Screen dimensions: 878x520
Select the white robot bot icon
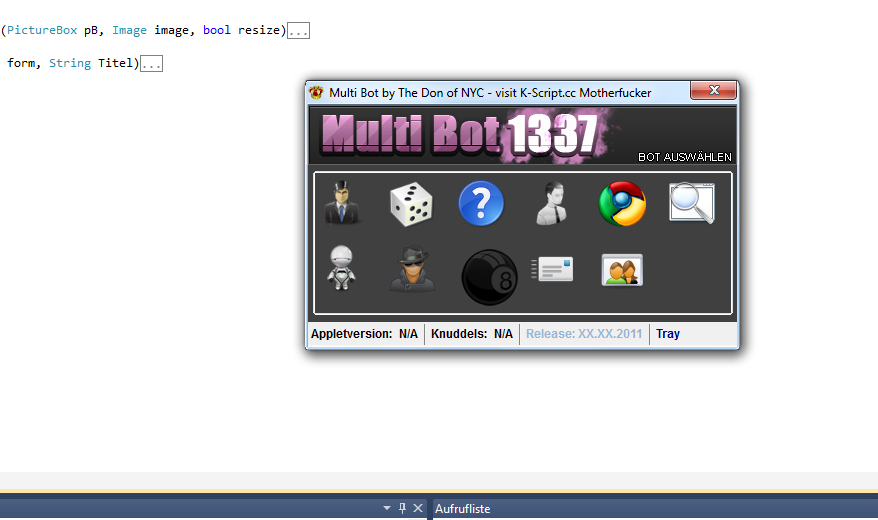(341, 268)
